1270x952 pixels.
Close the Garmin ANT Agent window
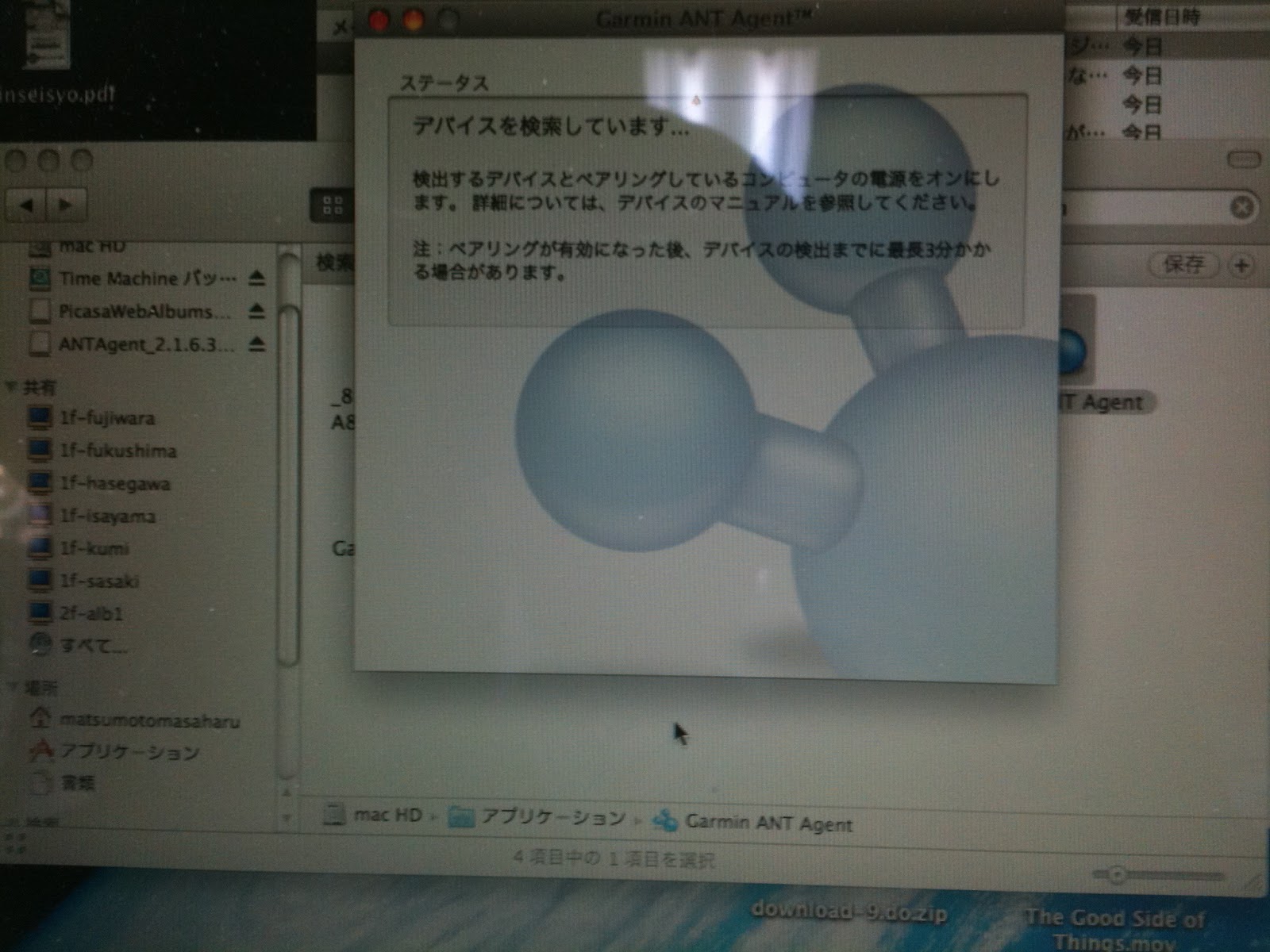[x=379, y=20]
